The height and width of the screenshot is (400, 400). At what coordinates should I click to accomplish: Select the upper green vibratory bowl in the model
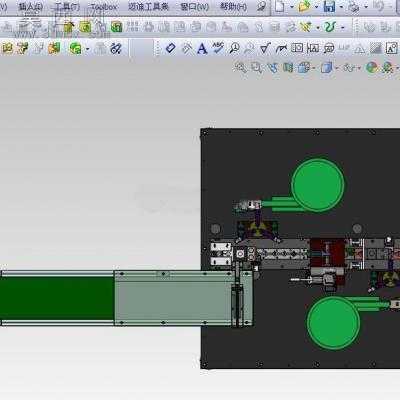click(x=318, y=185)
